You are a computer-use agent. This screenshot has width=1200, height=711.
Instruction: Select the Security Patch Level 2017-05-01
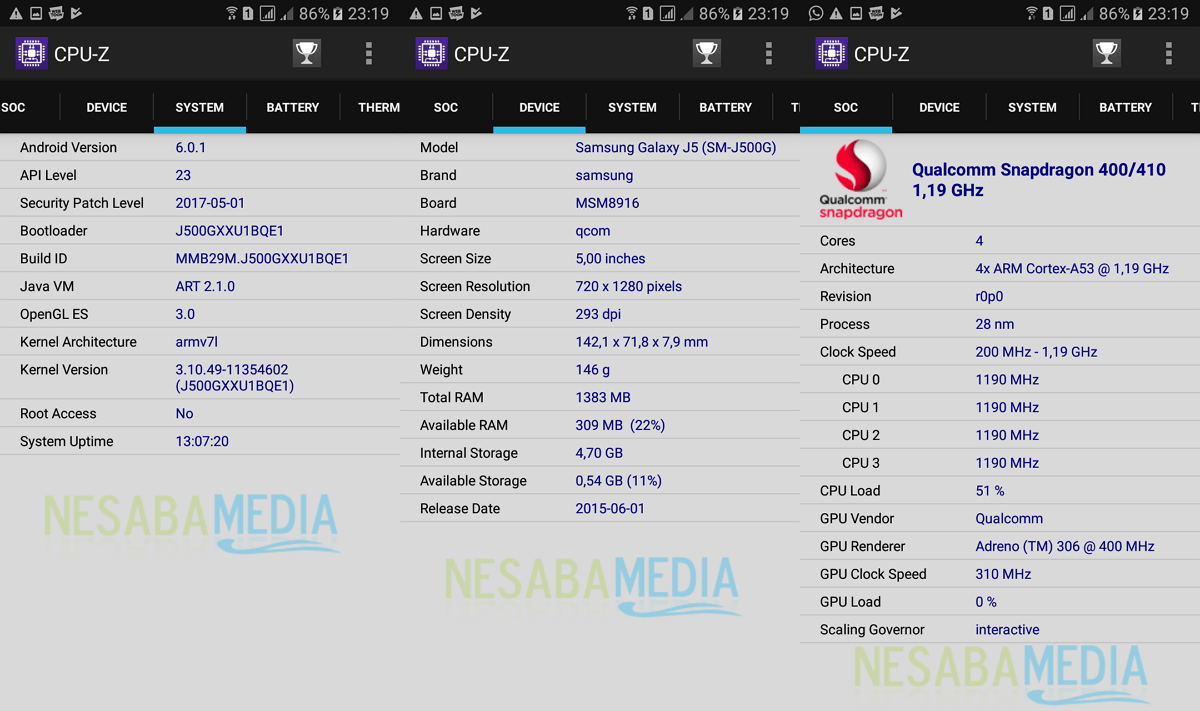(x=210, y=203)
